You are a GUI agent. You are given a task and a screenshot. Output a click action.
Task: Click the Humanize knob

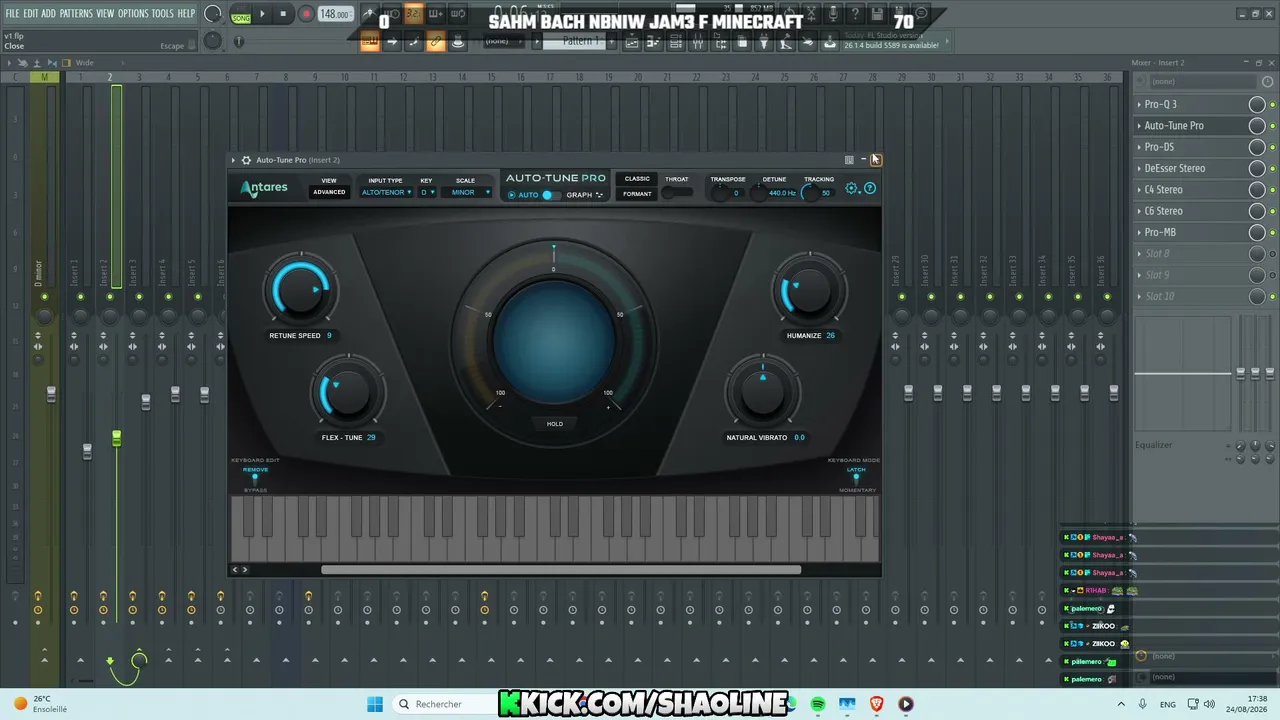pos(808,291)
